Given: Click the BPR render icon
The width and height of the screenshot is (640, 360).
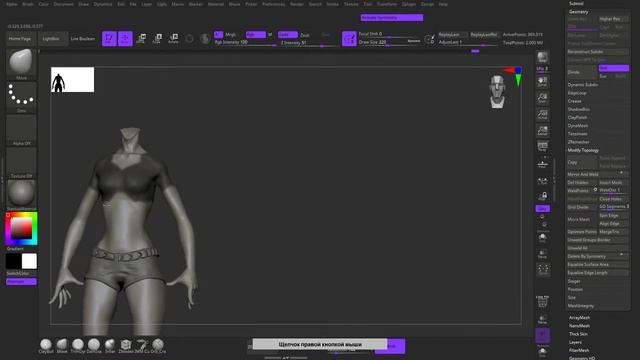Looking at the screenshot, I should pos(542,57).
